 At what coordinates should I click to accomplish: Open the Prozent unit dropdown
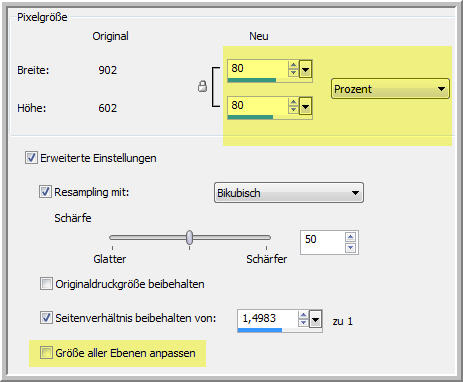[x=390, y=89]
